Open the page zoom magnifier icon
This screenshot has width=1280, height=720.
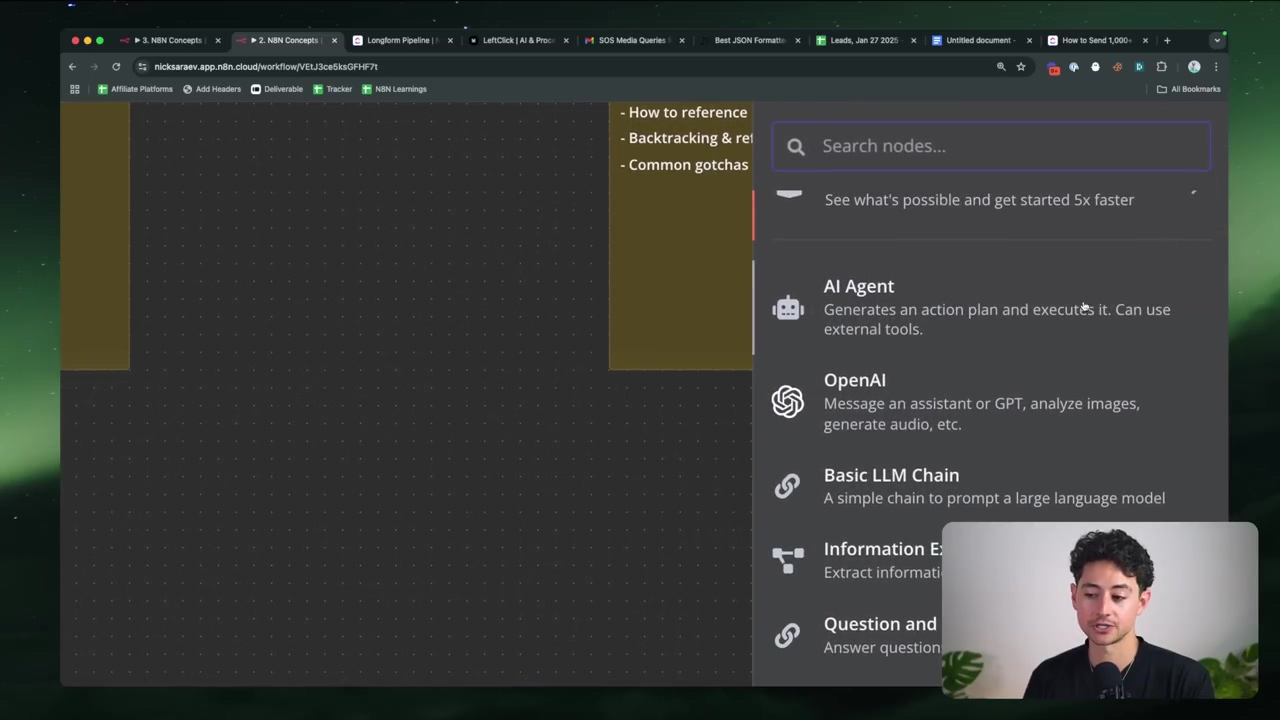(1001, 67)
